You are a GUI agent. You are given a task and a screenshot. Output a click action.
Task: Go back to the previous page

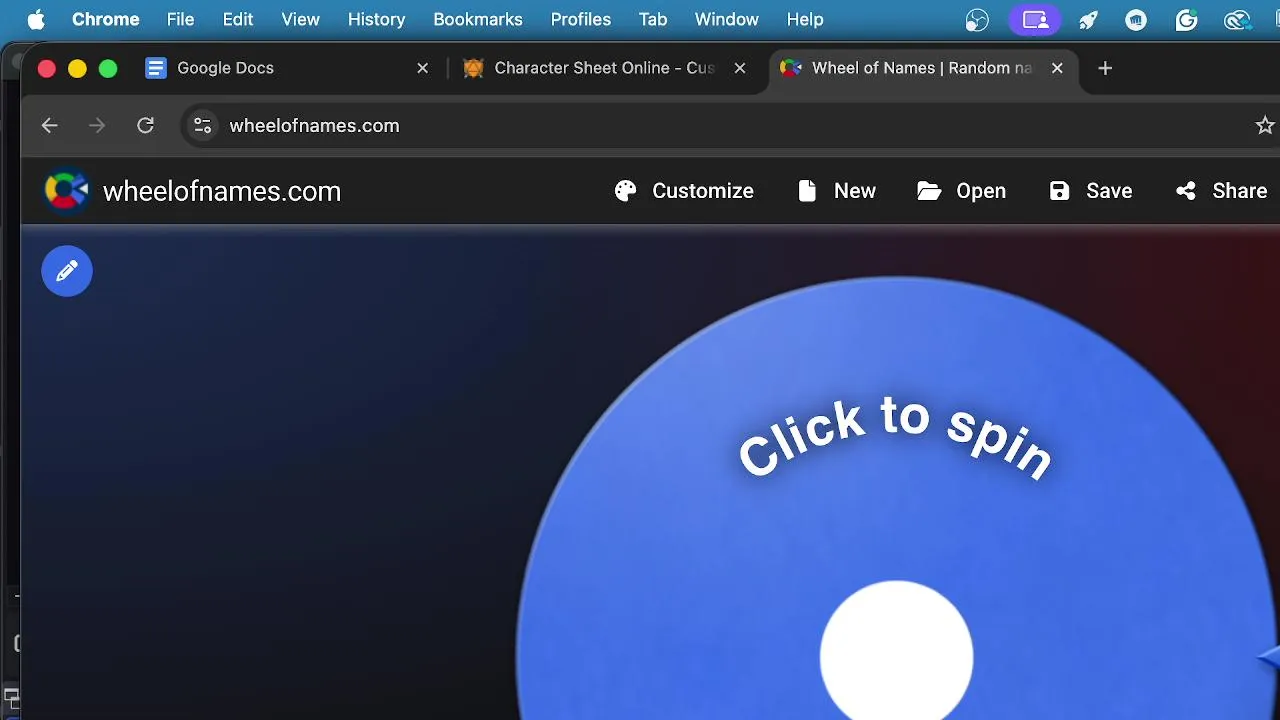click(x=49, y=125)
